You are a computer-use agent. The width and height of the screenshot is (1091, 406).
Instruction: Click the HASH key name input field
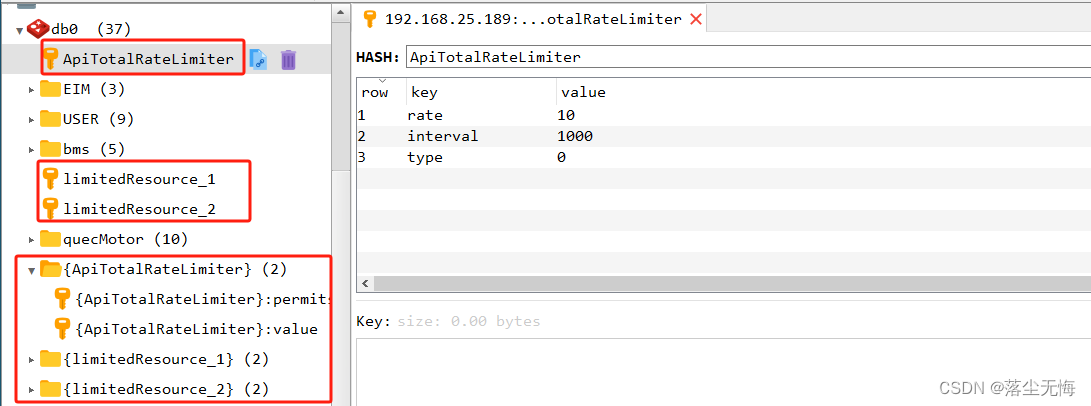(748, 57)
